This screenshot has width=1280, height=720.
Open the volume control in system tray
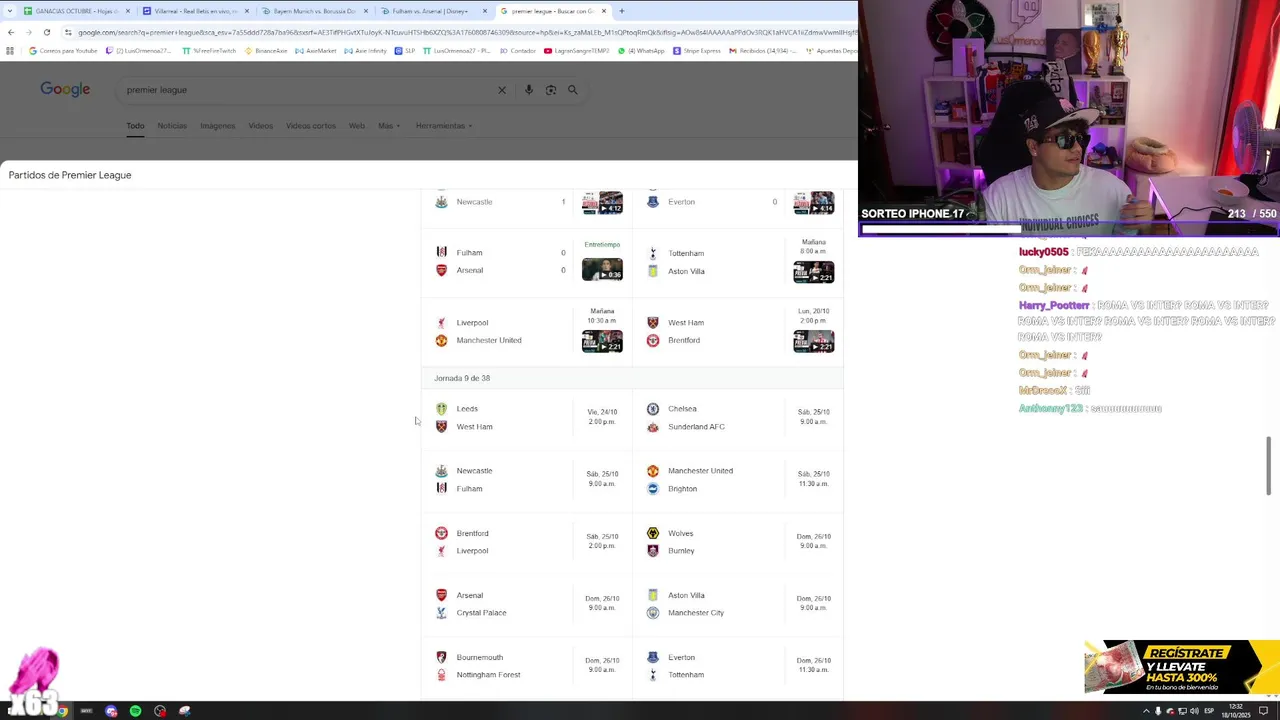(x=1194, y=711)
